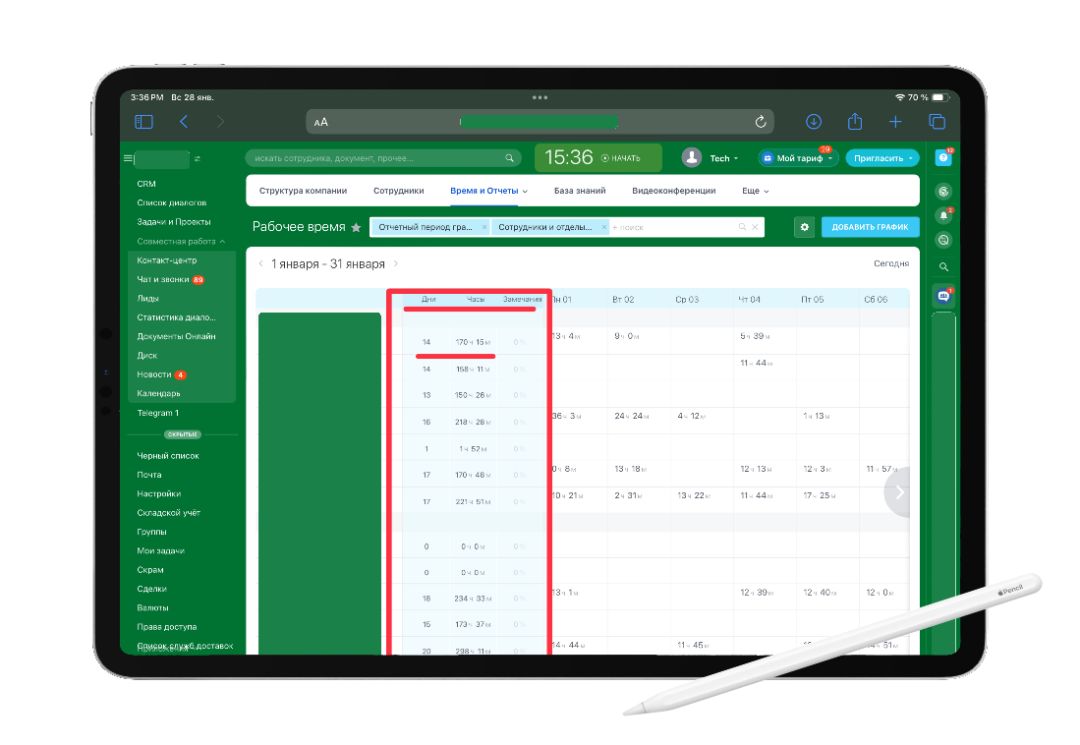Open Складской учёт in the sidebar

click(169, 513)
